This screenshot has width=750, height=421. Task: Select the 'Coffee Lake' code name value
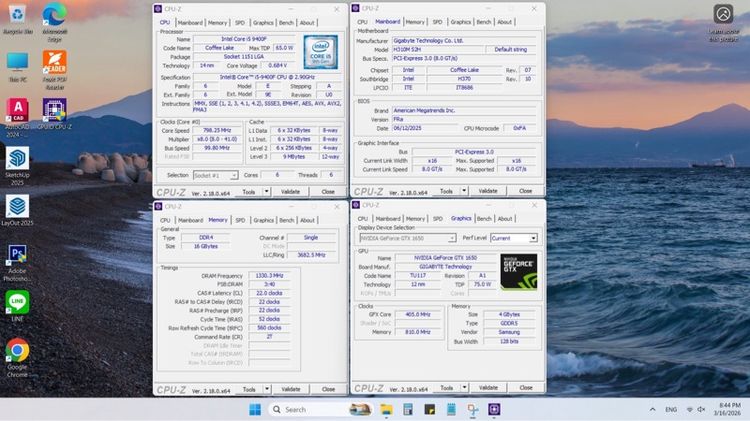(220, 48)
